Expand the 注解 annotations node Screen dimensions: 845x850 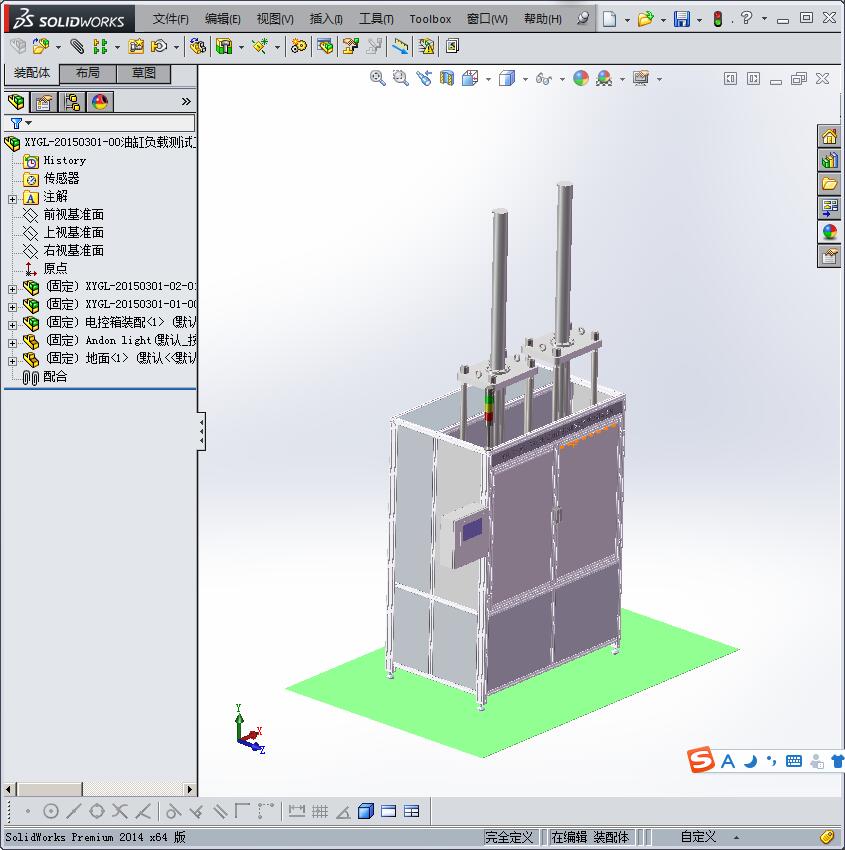click(x=12, y=198)
